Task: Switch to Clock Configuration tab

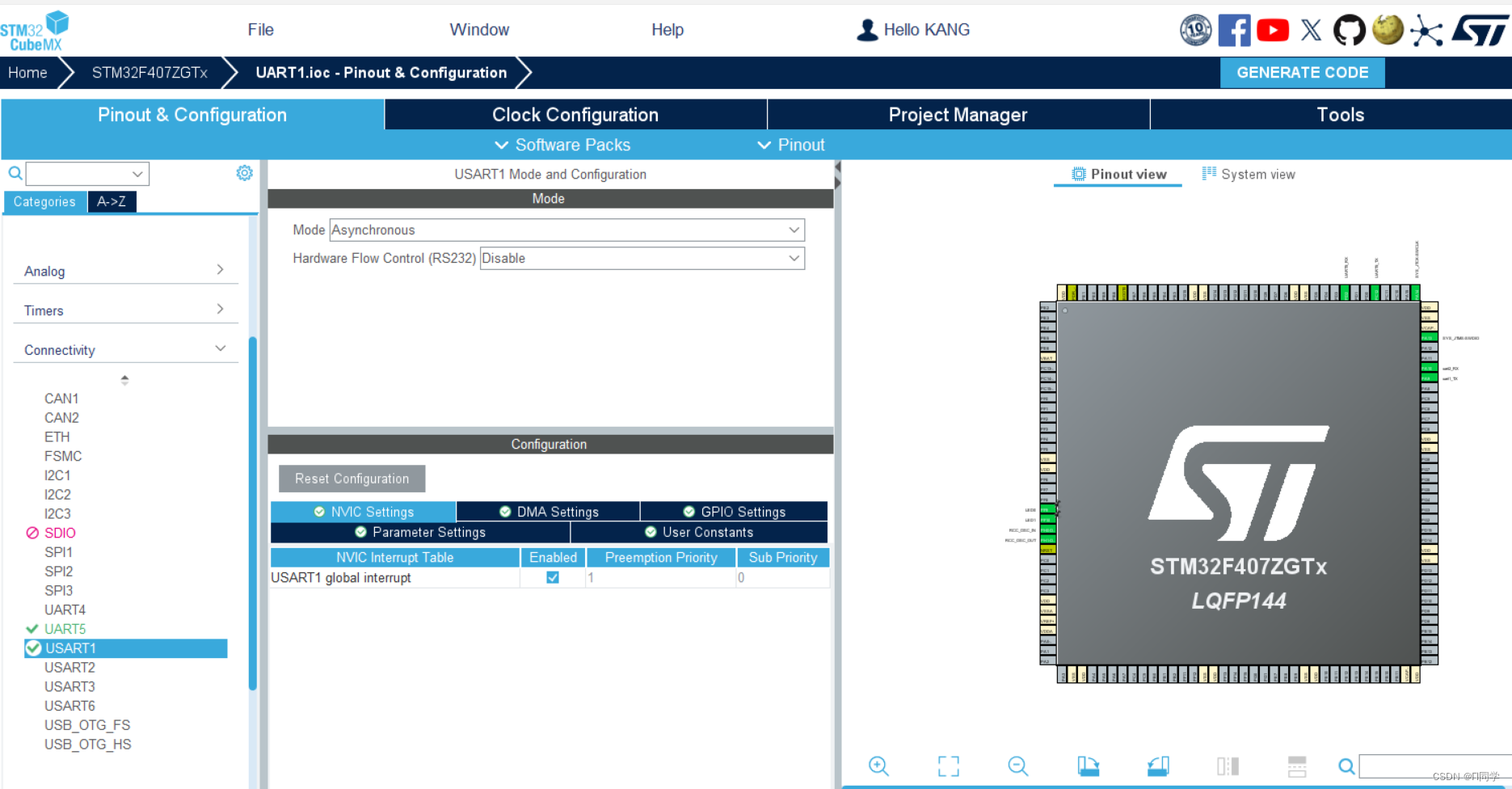Action: (x=575, y=115)
